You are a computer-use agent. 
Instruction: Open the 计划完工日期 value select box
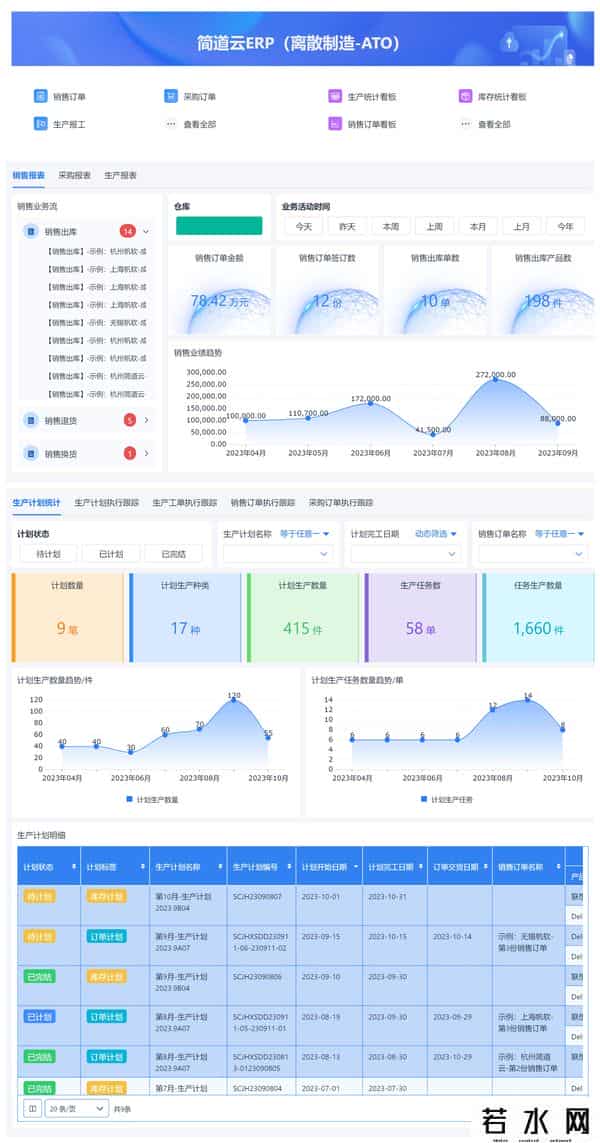pos(405,554)
